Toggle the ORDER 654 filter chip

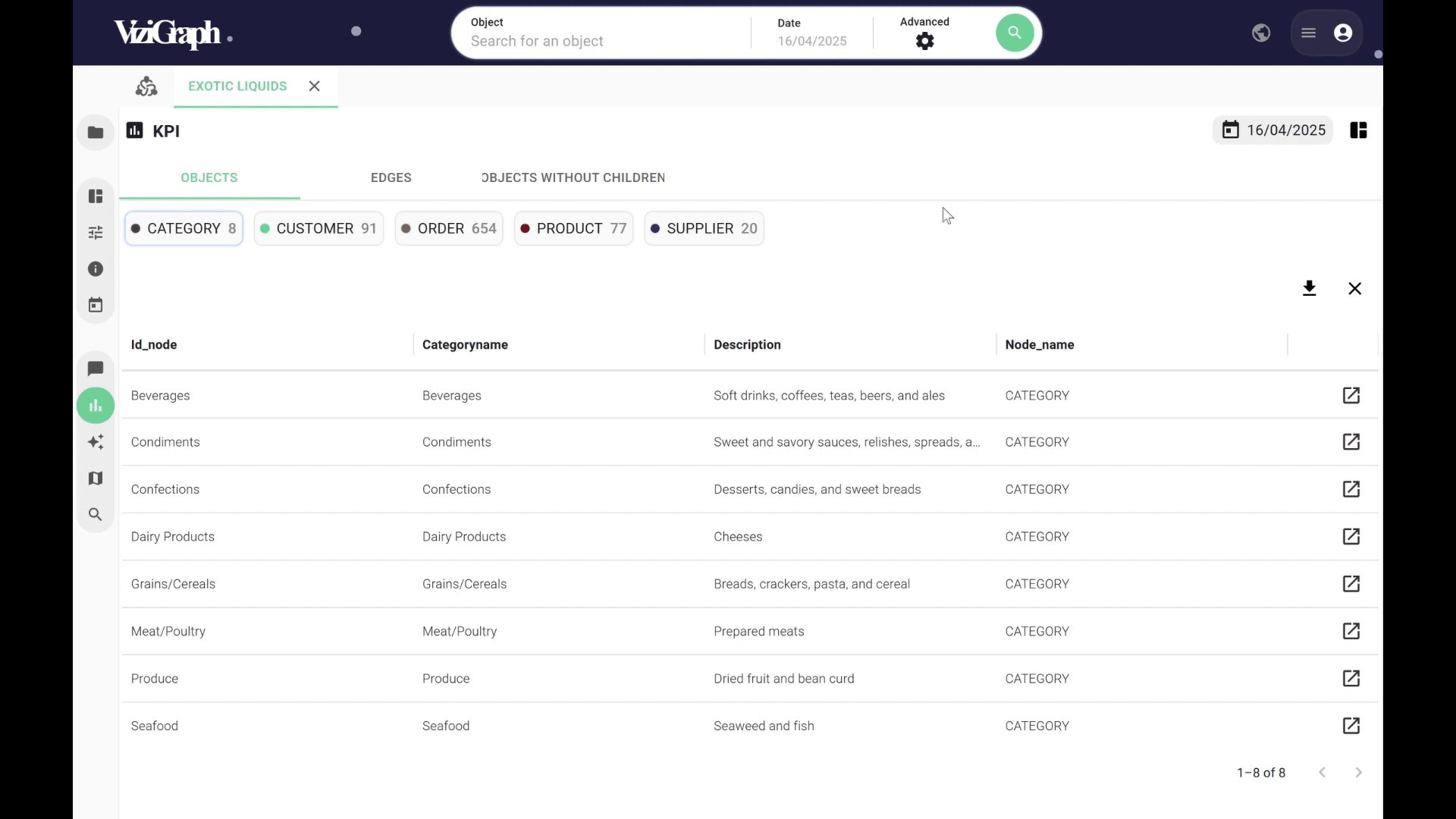448,228
